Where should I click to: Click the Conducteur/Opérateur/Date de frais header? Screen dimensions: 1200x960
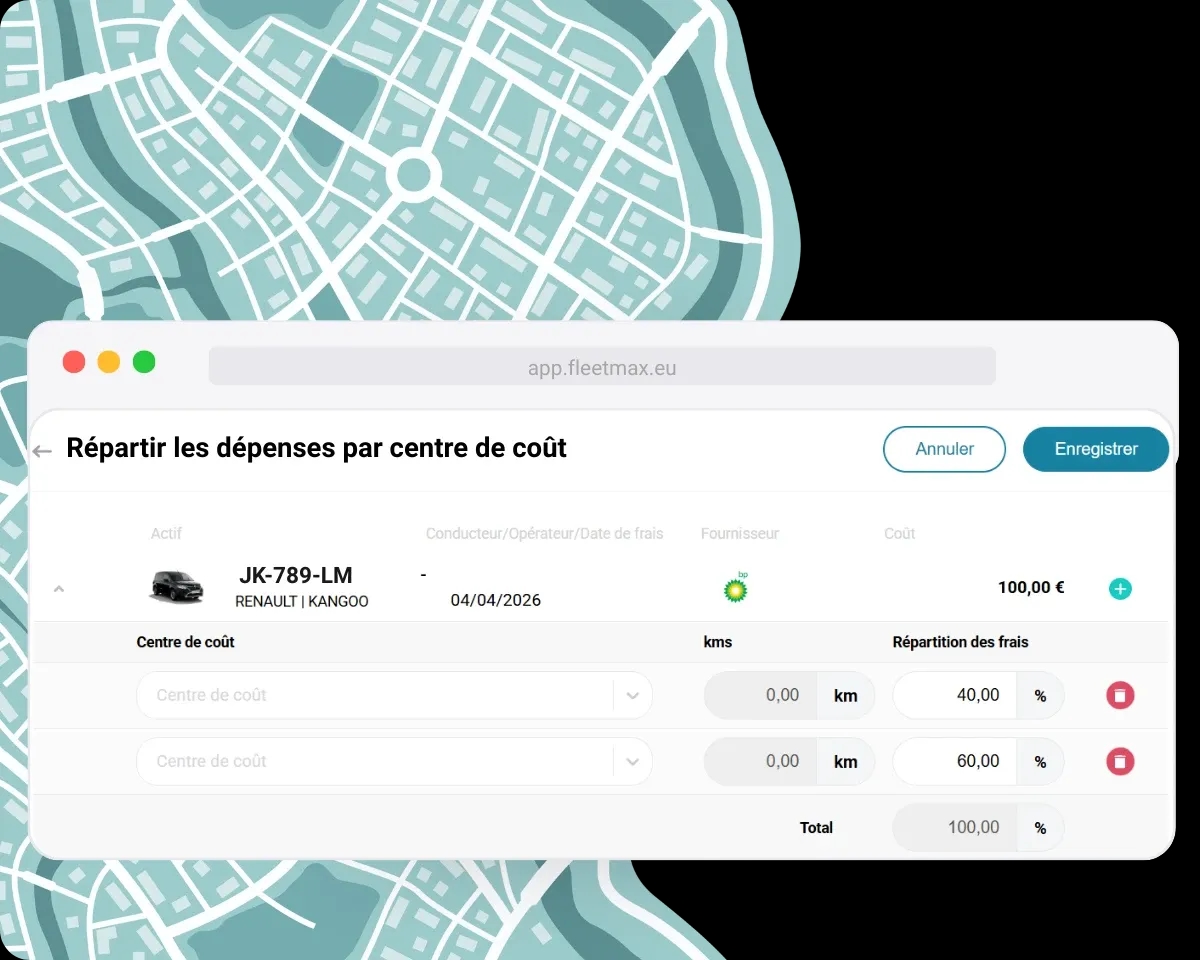(x=545, y=534)
